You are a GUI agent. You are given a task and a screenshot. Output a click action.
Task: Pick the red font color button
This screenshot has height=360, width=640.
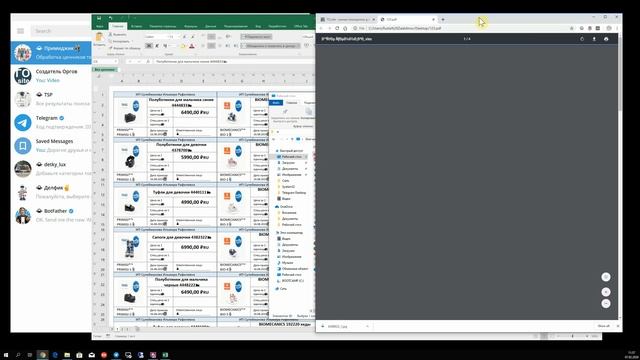click(x=192, y=46)
